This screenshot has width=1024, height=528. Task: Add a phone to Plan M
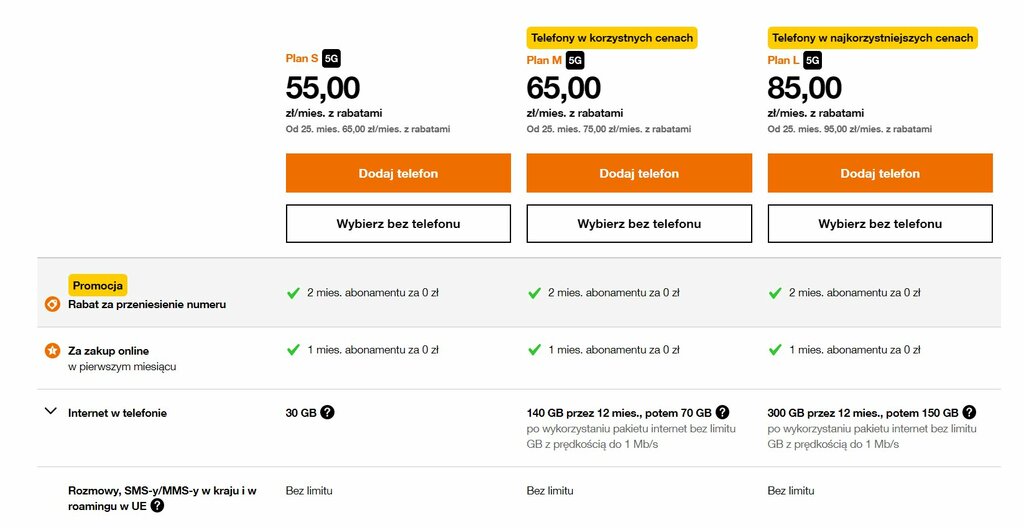point(639,173)
